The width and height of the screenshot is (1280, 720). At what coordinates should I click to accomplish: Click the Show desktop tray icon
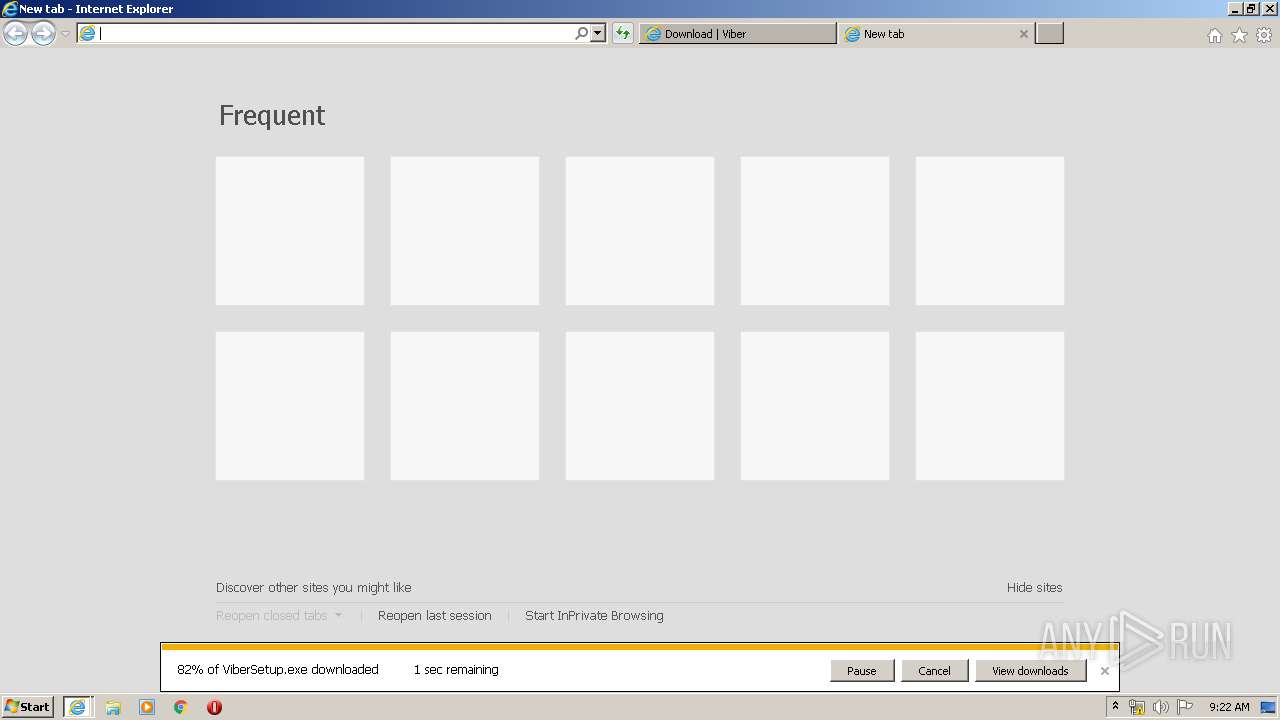pyautogui.click(x=1269, y=707)
